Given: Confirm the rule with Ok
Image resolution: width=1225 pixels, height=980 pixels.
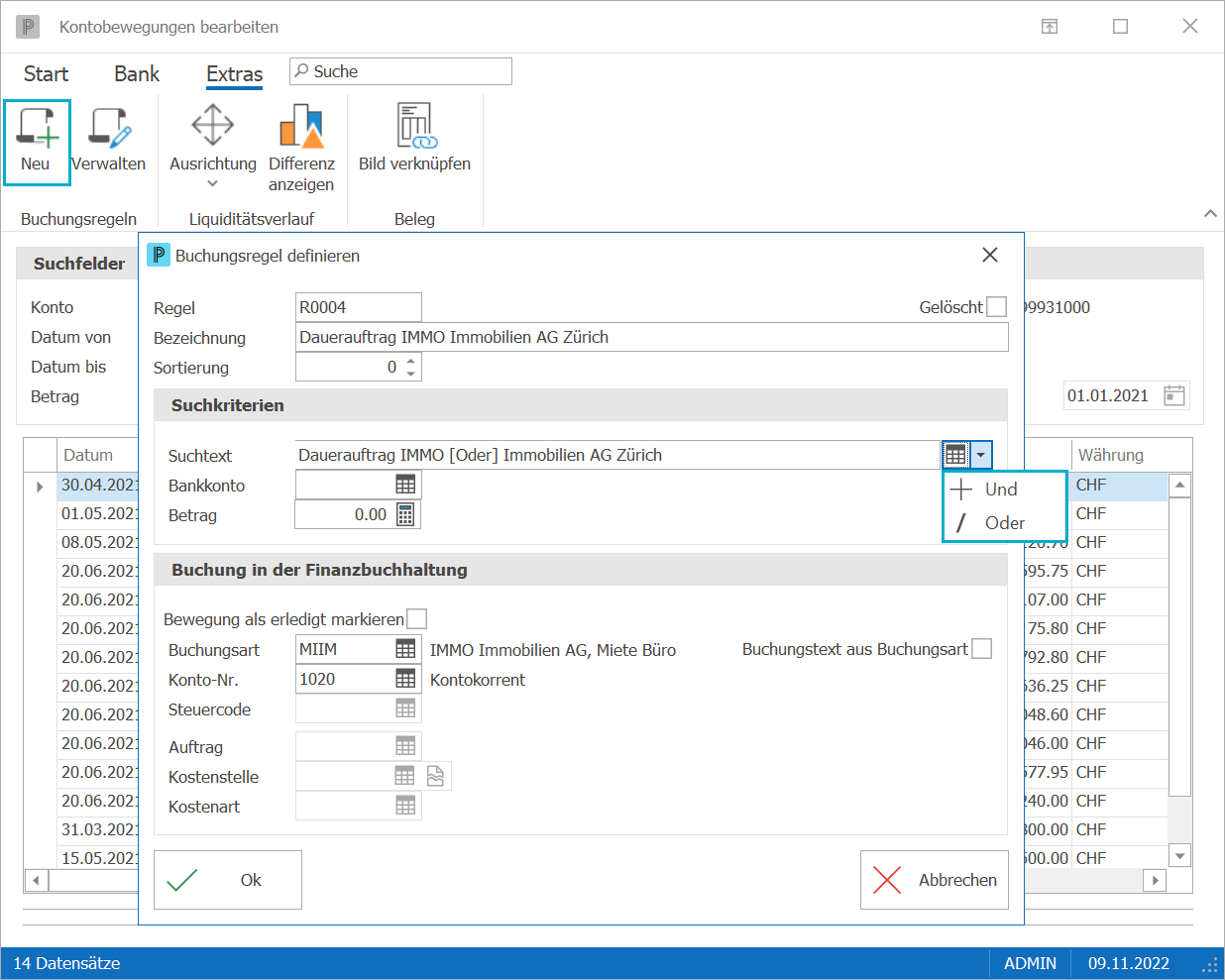Looking at the screenshot, I should pos(228,880).
